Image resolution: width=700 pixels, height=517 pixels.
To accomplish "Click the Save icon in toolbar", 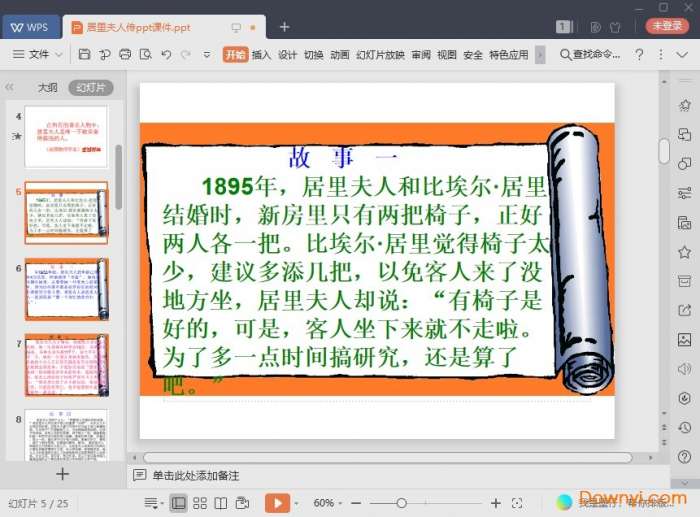I will click(84, 54).
